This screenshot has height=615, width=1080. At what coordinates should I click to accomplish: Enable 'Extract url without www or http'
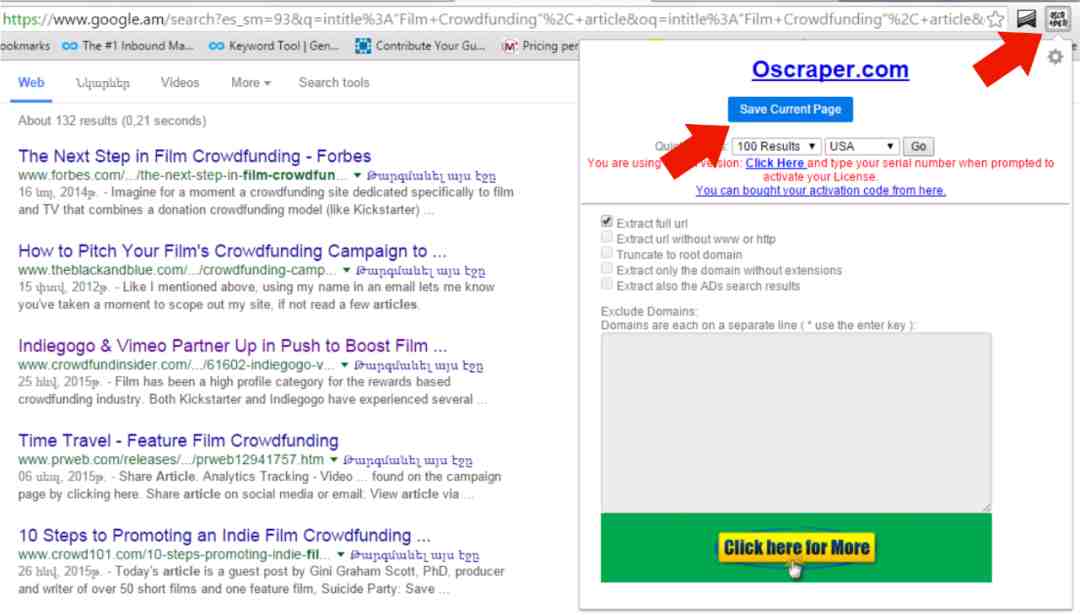click(607, 238)
